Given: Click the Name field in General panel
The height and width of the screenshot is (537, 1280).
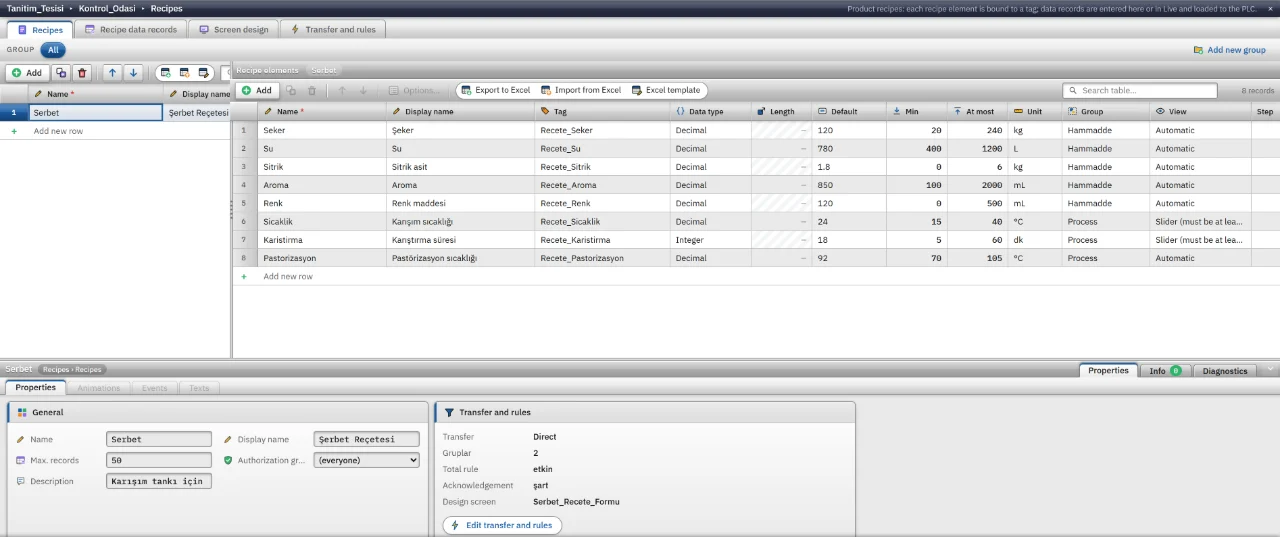Looking at the screenshot, I should coord(159,439).
